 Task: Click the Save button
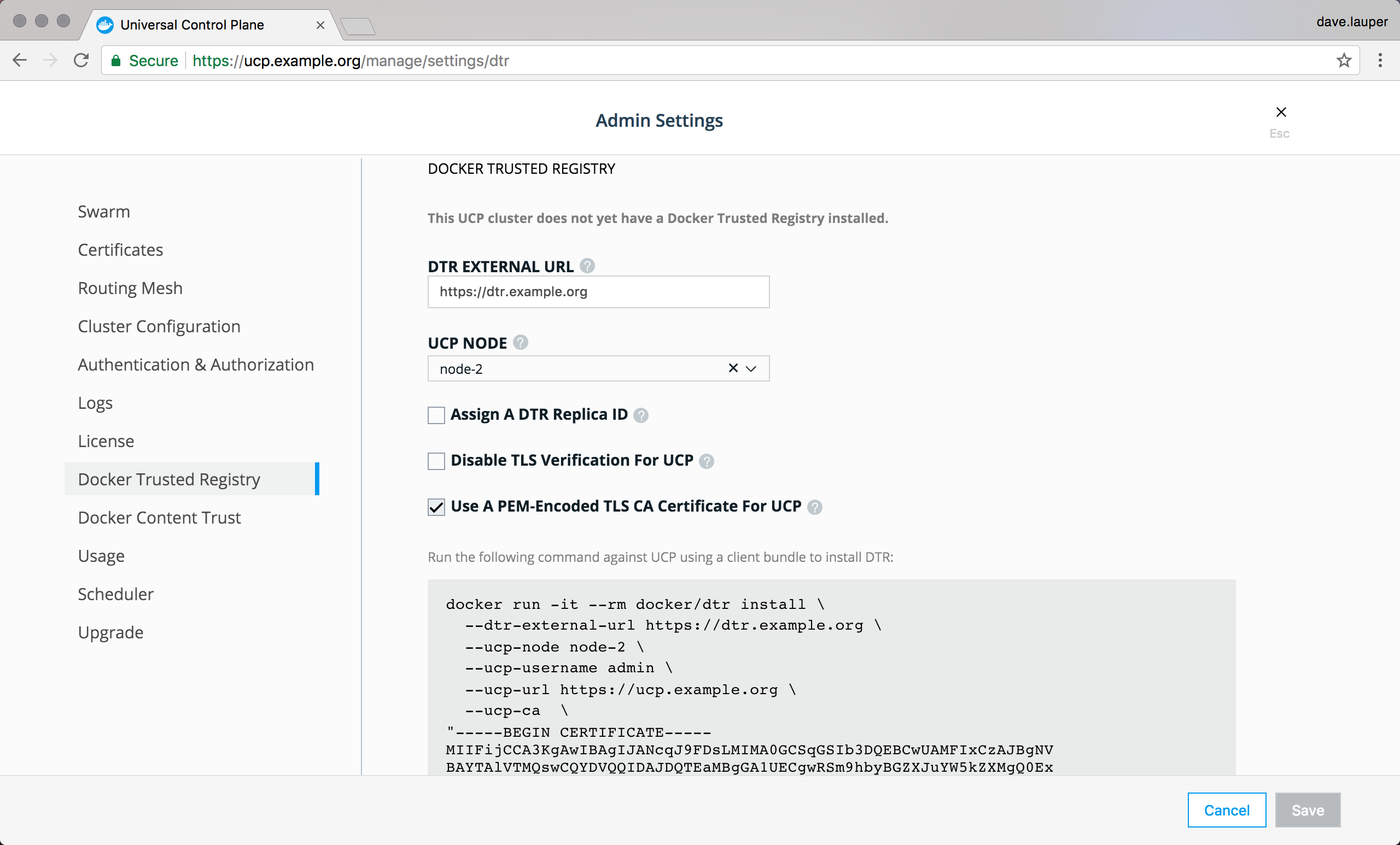pyautogui.click(x=1307, y=810)
